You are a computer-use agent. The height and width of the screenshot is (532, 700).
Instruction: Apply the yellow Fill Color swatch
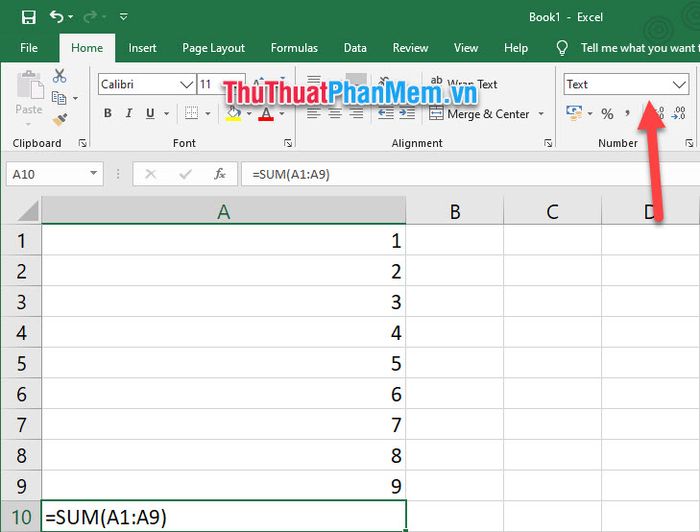[x=233, y=114]
